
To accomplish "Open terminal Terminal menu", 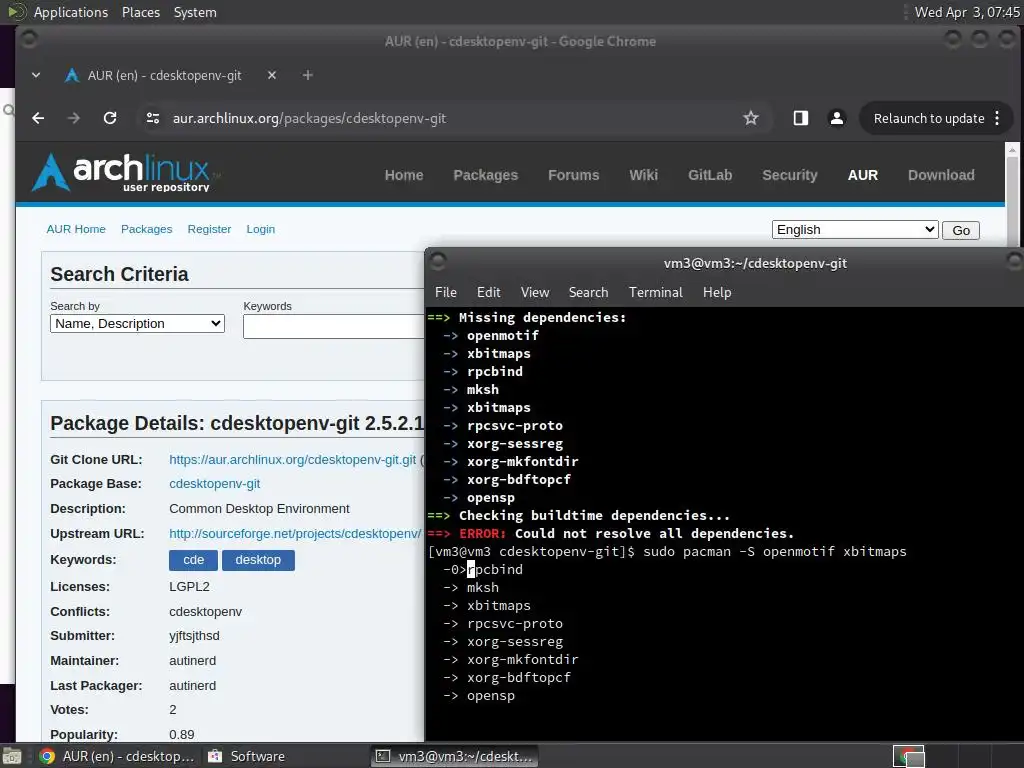I will [656, 293].
